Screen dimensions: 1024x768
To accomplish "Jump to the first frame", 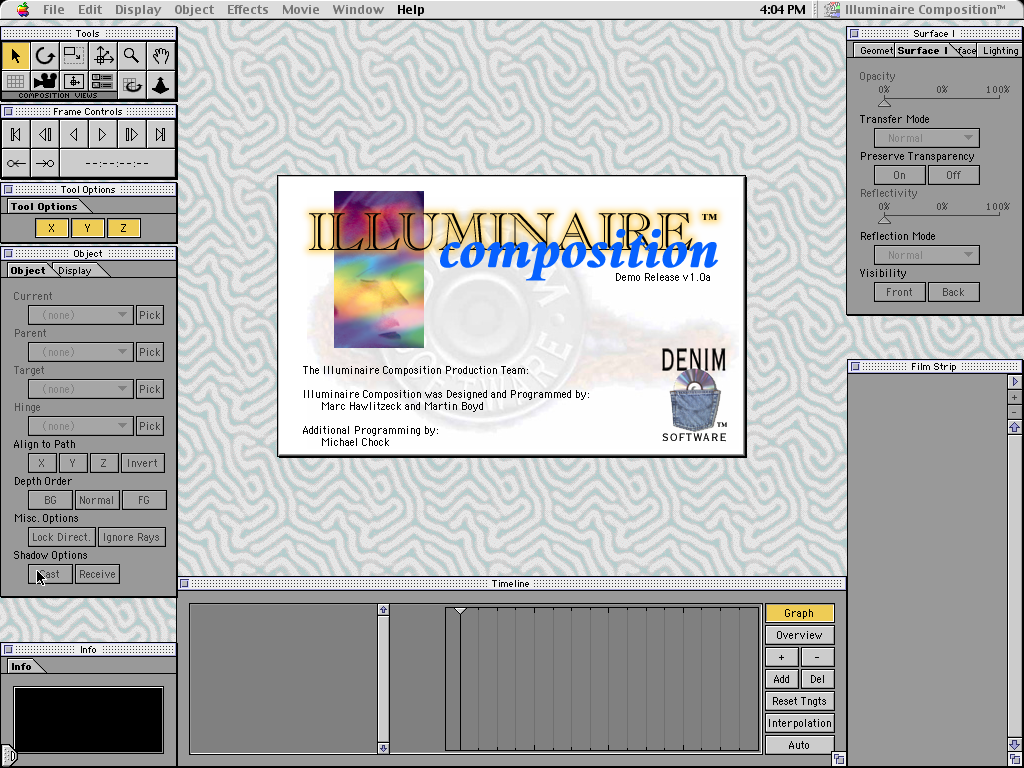I will (16, 135).
